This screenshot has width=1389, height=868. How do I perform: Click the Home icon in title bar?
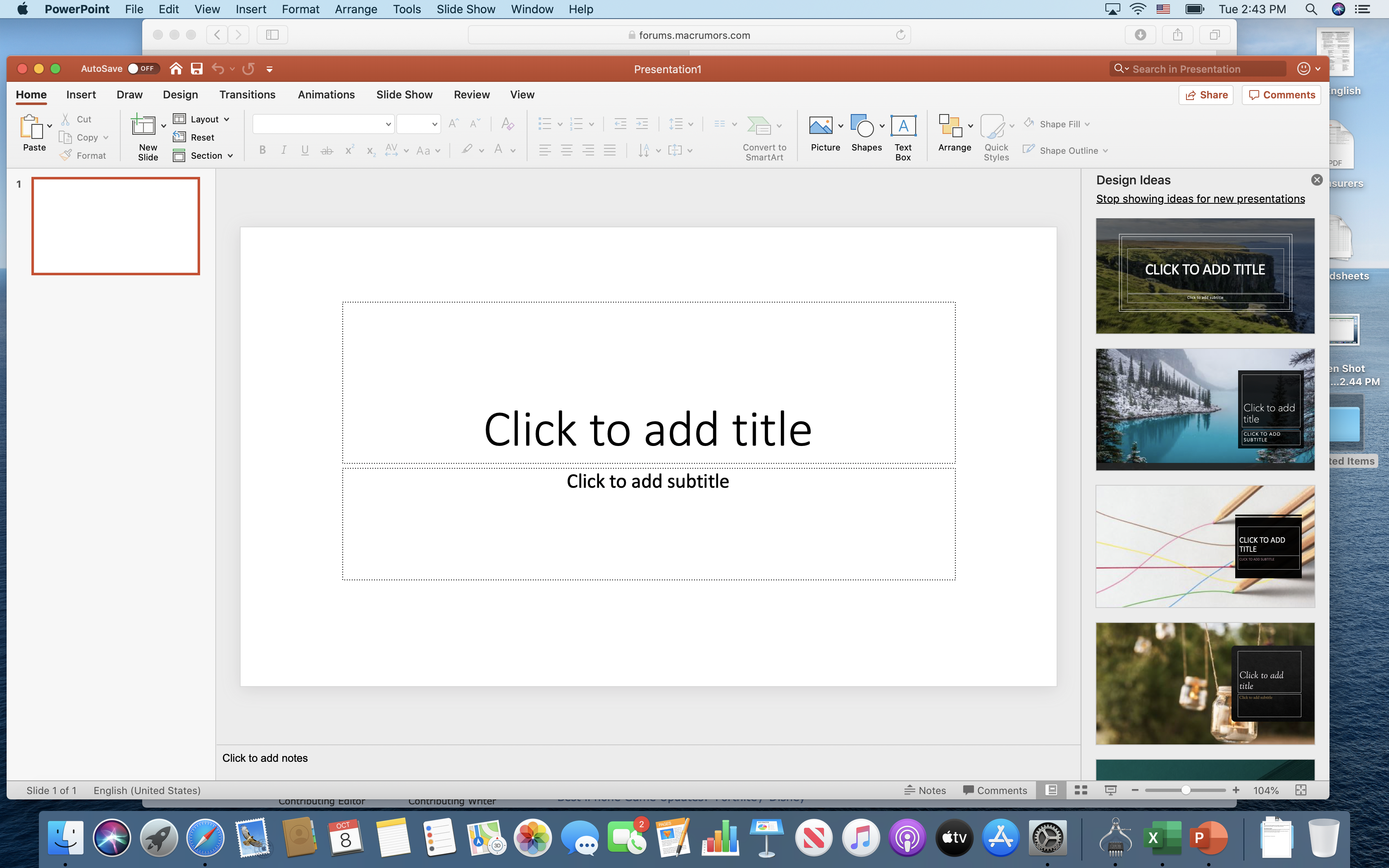(176, 69)
